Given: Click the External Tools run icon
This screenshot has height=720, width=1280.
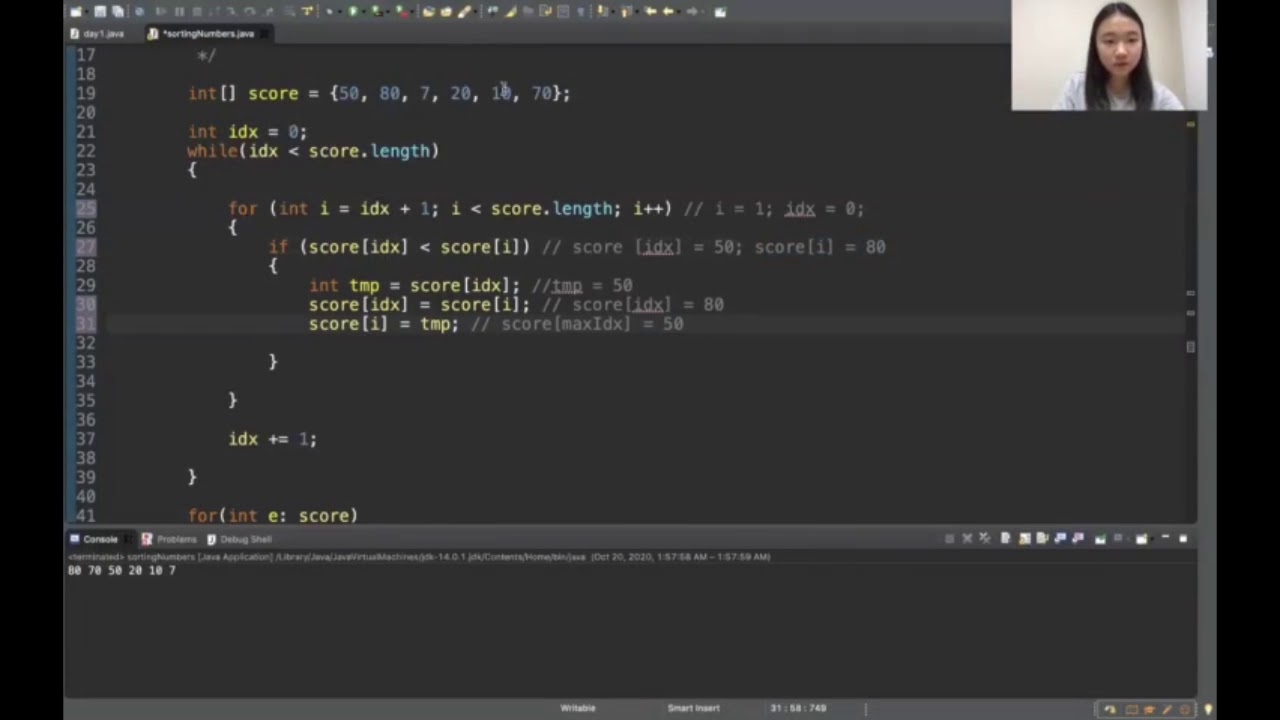Looking at the screenshot, I should click(x=401, y=12).
